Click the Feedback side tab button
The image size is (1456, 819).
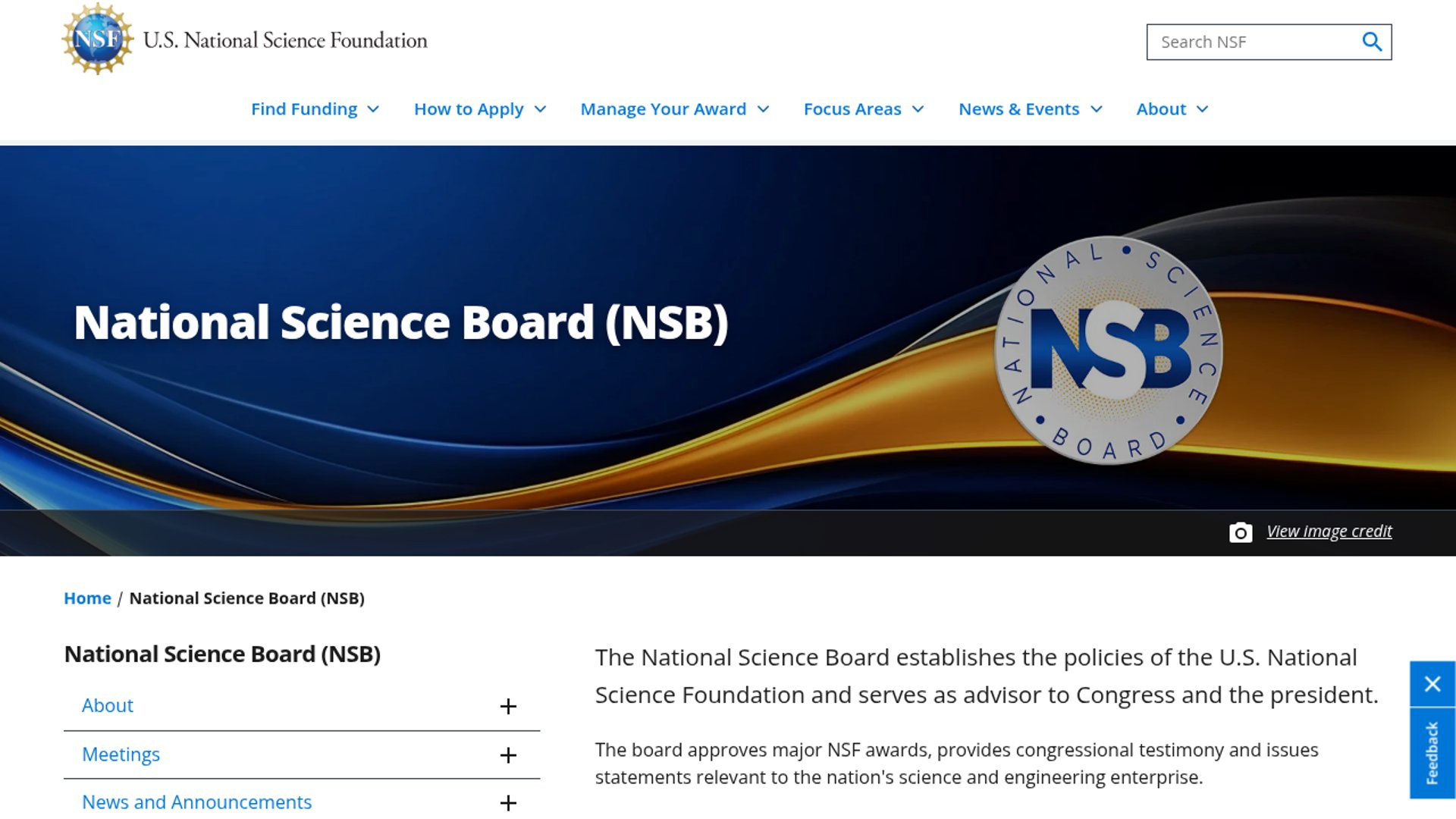point(1432,753)
